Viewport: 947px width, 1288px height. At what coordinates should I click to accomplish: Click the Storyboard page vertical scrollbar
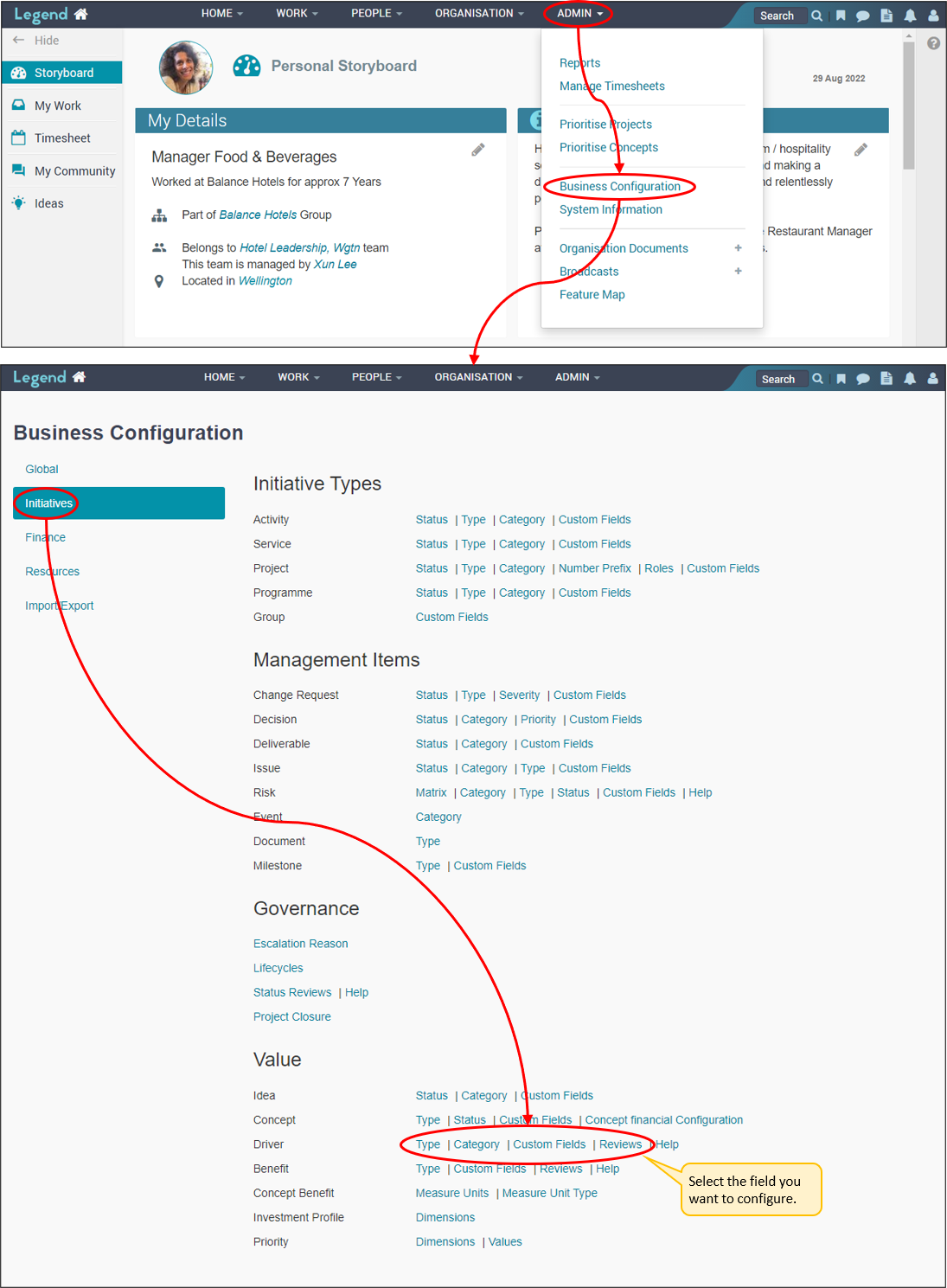[908, 104]
